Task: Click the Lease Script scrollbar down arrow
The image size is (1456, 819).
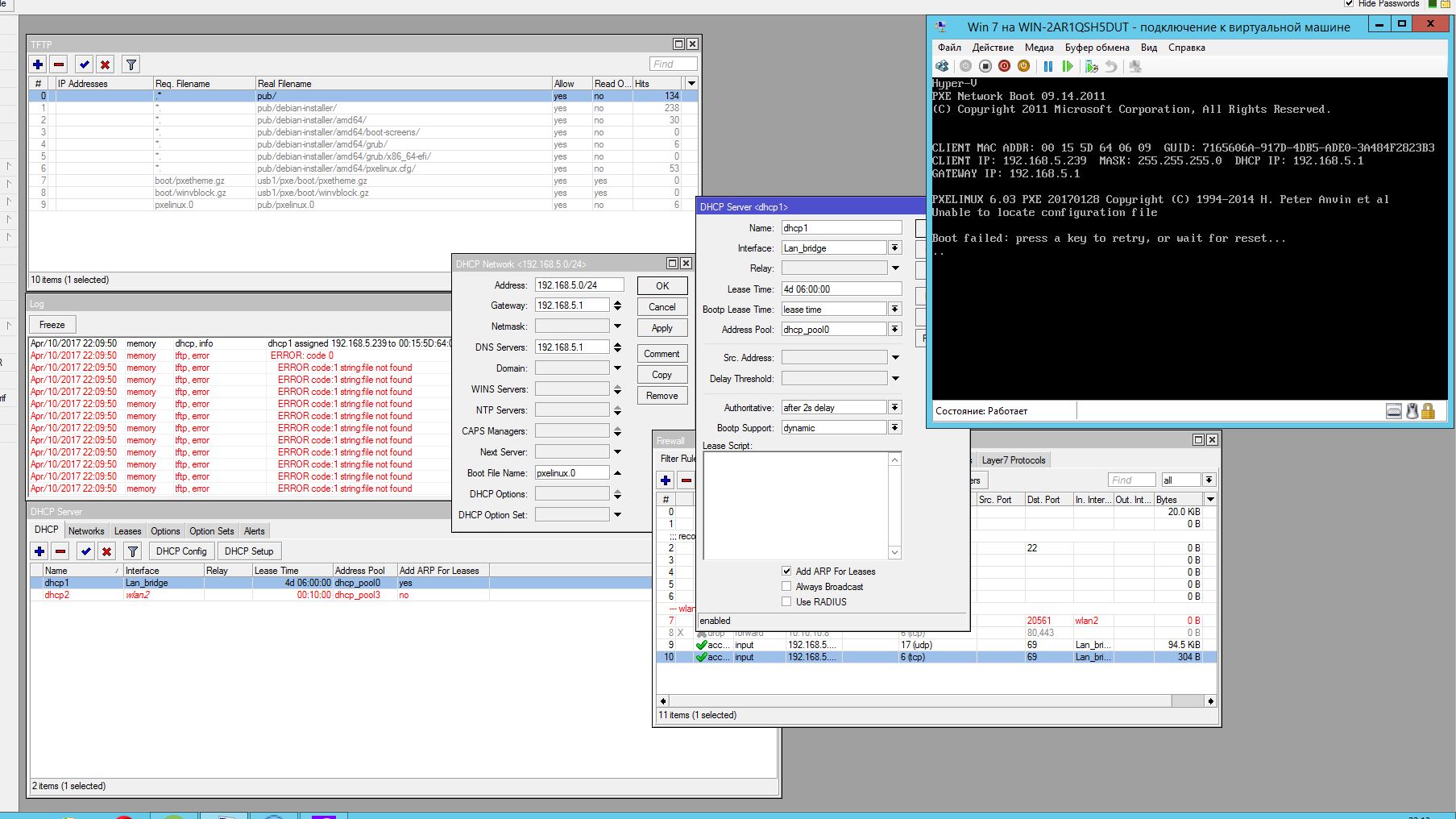Action: tap(894, 552)
